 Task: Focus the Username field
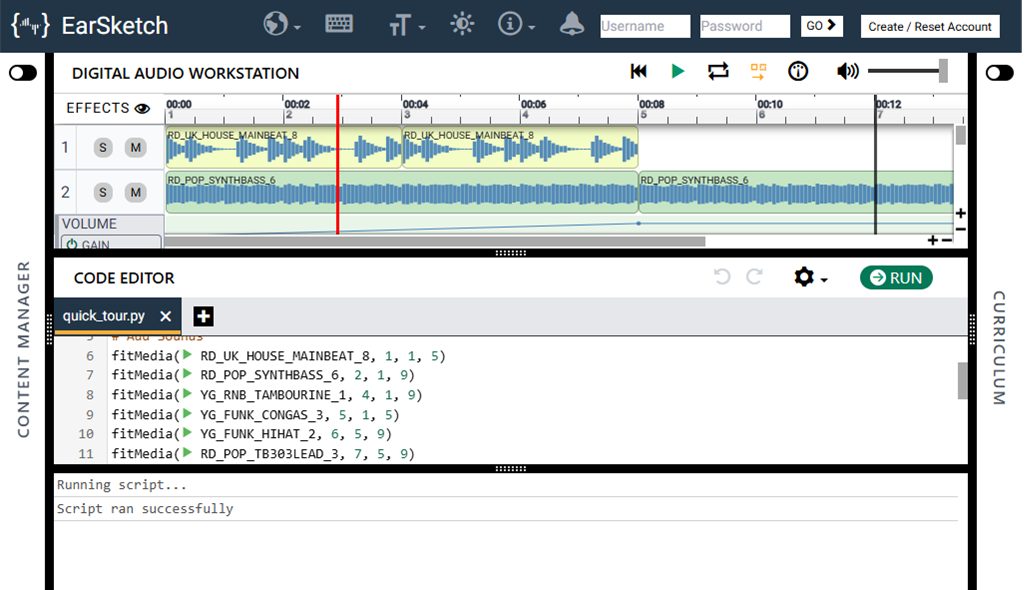(645, 26)
